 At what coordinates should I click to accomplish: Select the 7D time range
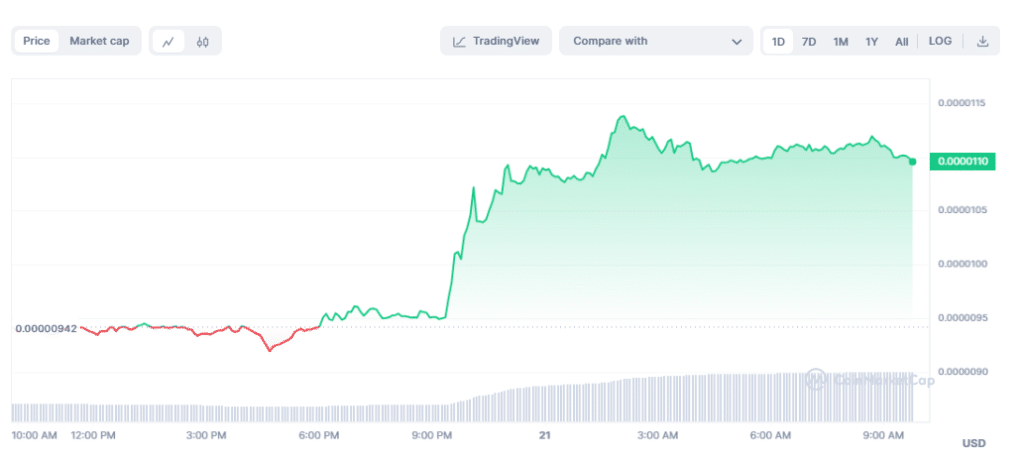click(809, 41)
